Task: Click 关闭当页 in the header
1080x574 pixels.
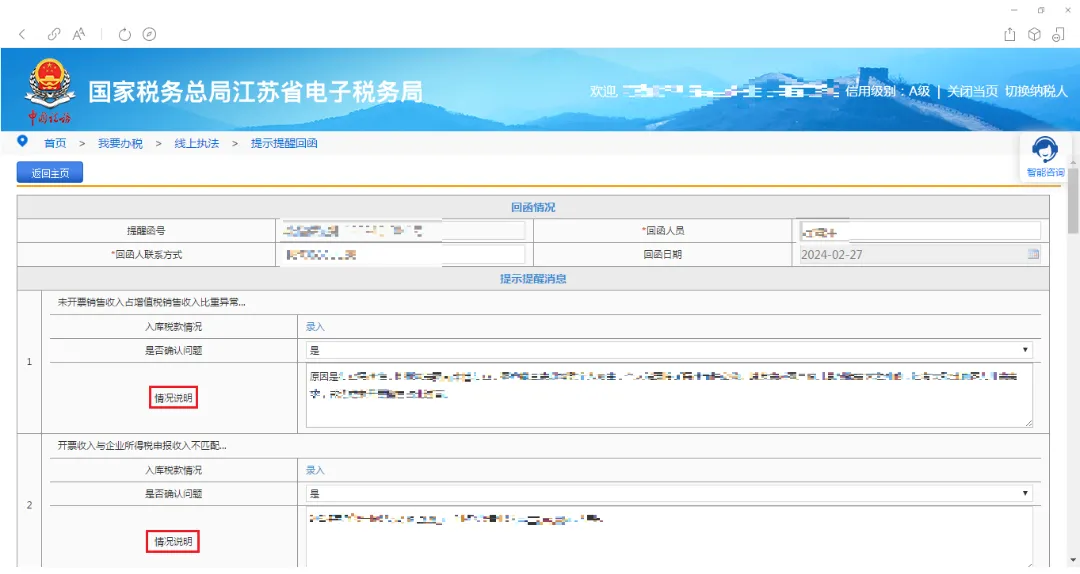Action: click(972, 91)
